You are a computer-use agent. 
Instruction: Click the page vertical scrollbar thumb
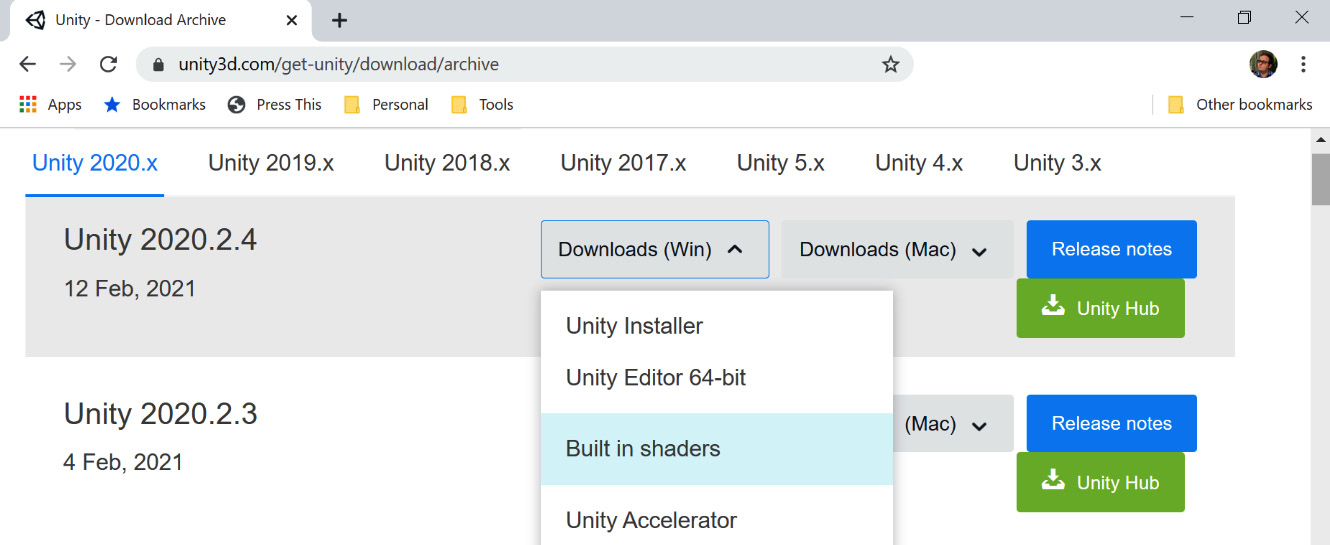point(1320,179)
